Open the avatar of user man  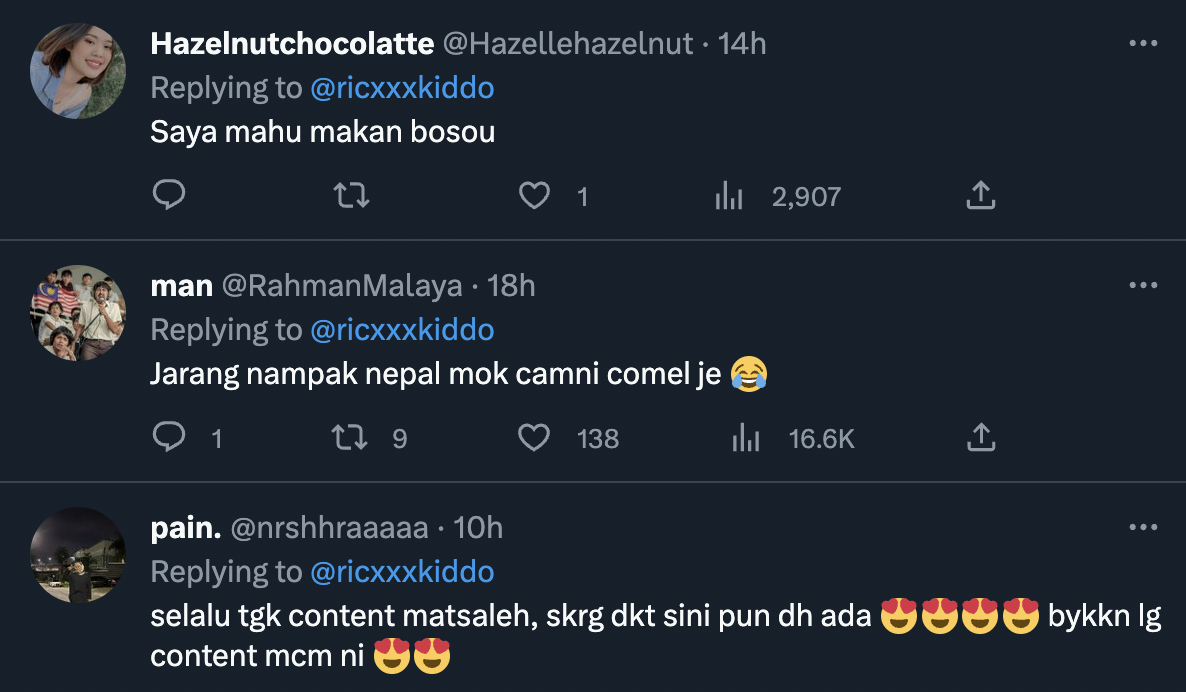click(78, 313)
